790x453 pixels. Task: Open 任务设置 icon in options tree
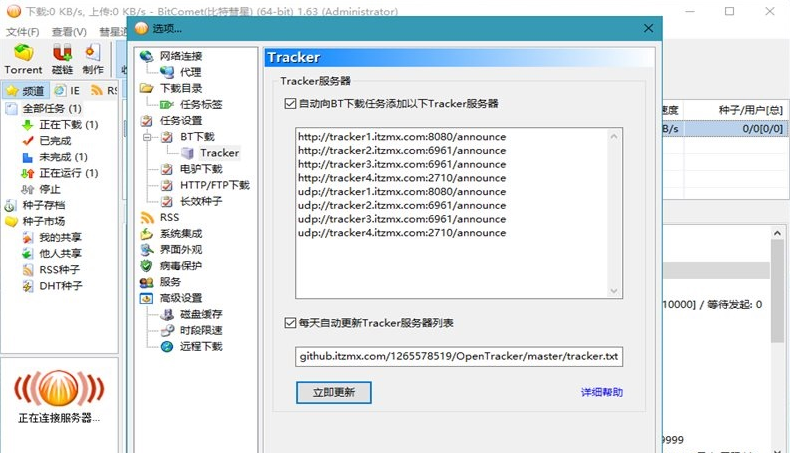pos(147,120)
